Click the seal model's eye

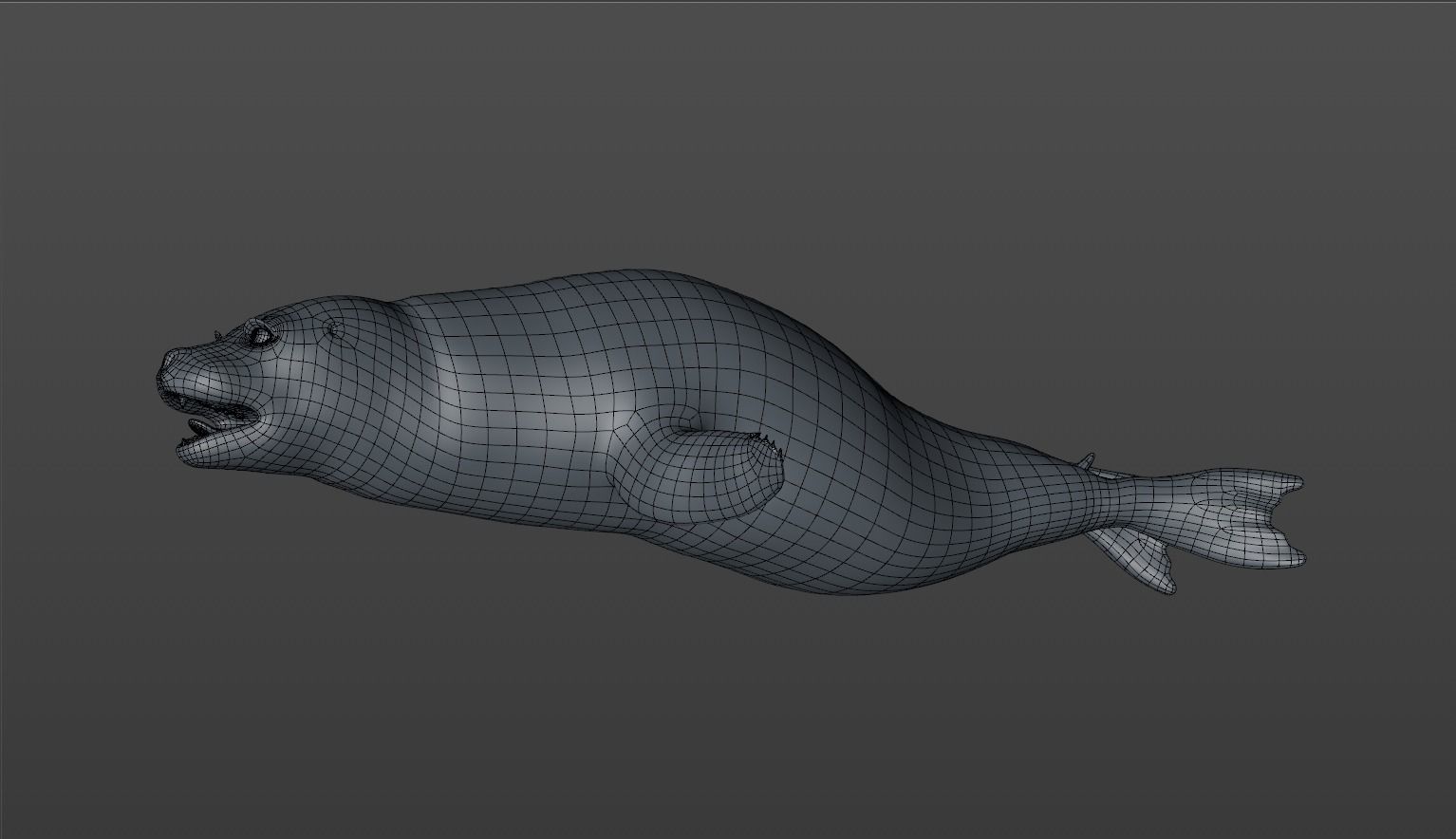point(259,335)
